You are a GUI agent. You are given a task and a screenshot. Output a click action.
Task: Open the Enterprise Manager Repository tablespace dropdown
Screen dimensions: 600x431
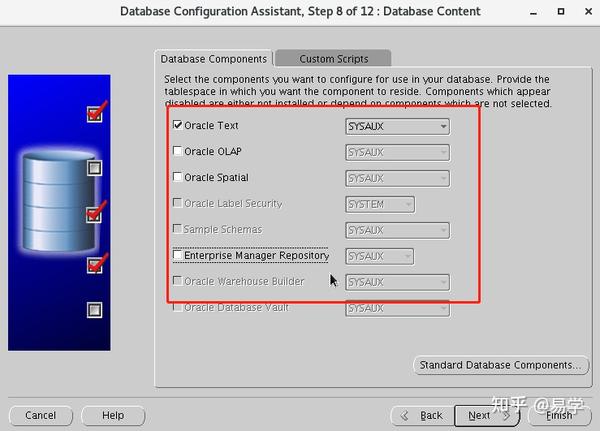[380, 256]
